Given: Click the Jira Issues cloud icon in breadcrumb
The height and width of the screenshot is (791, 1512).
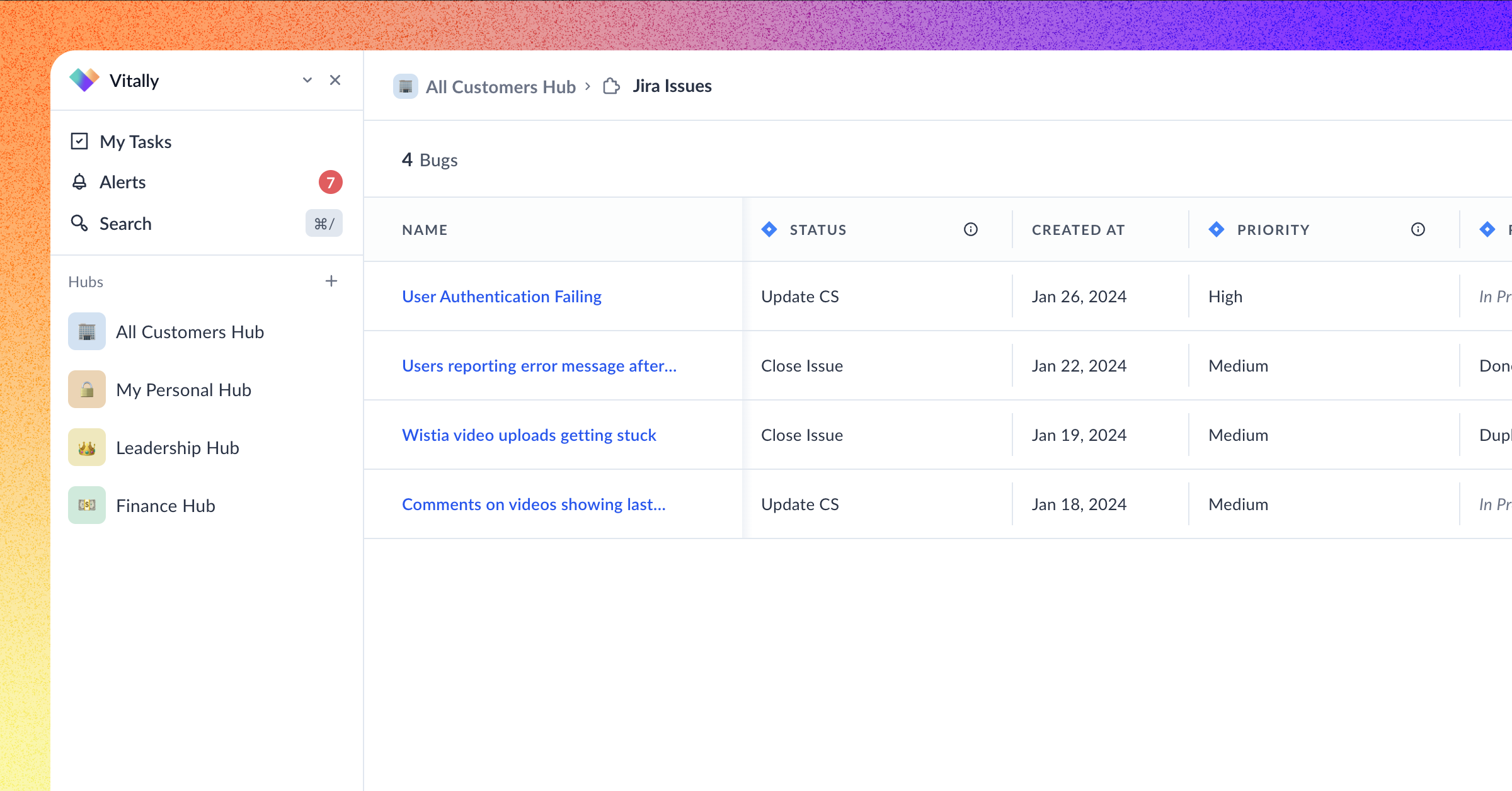Looking at the screenshot, I should (611, 86).
